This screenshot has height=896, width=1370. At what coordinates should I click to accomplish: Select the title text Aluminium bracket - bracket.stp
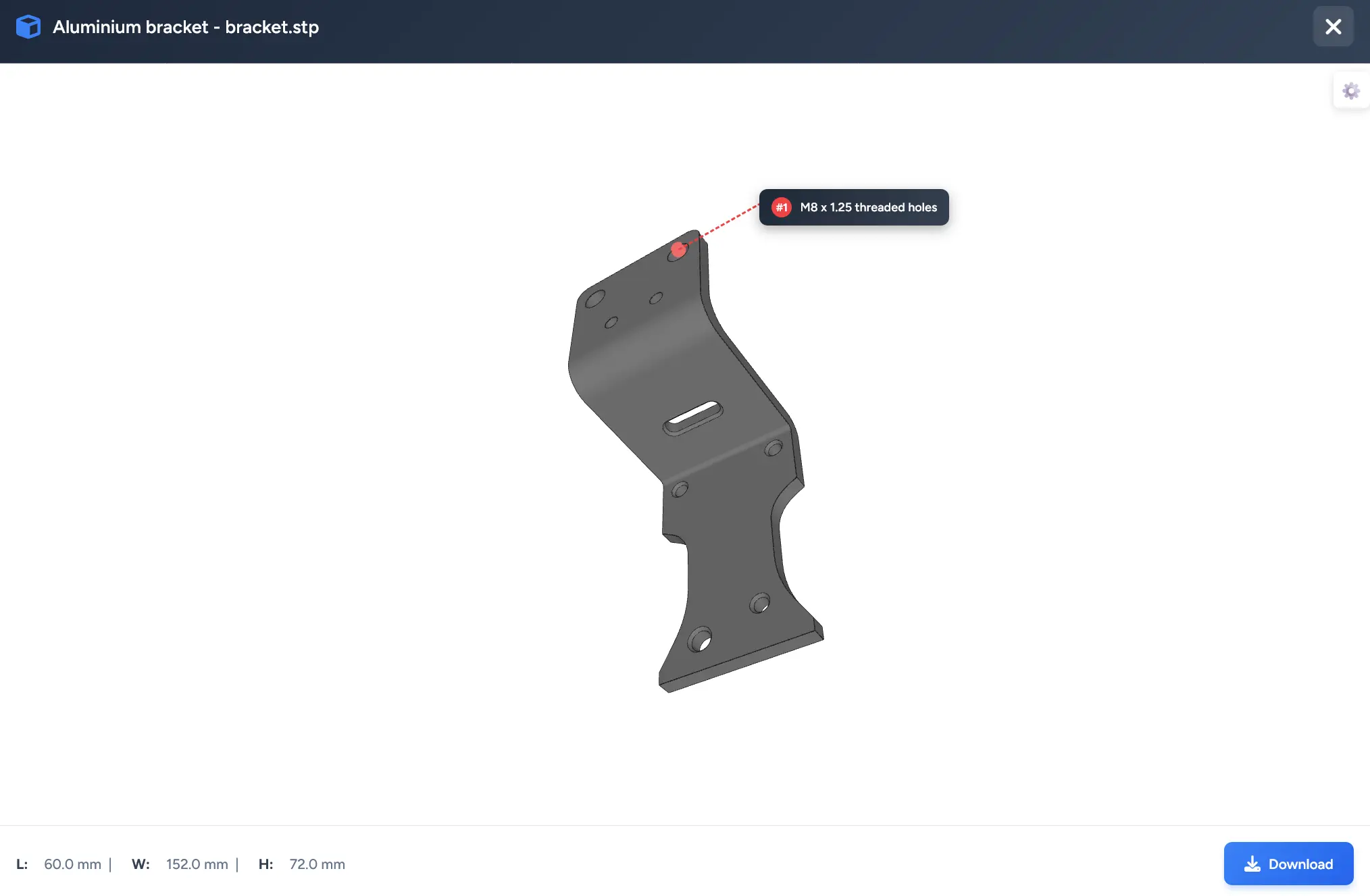click(186, 27)
